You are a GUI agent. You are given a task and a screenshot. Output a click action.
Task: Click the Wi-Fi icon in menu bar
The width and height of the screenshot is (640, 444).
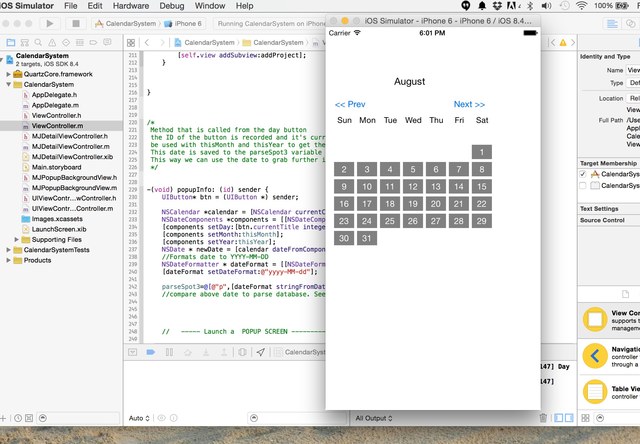582,6
